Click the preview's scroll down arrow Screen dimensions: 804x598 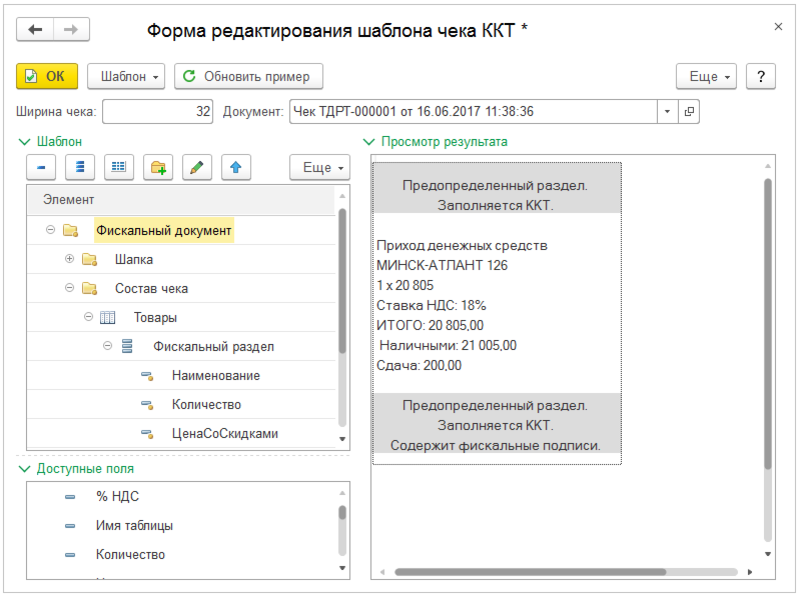click(768, 554)
